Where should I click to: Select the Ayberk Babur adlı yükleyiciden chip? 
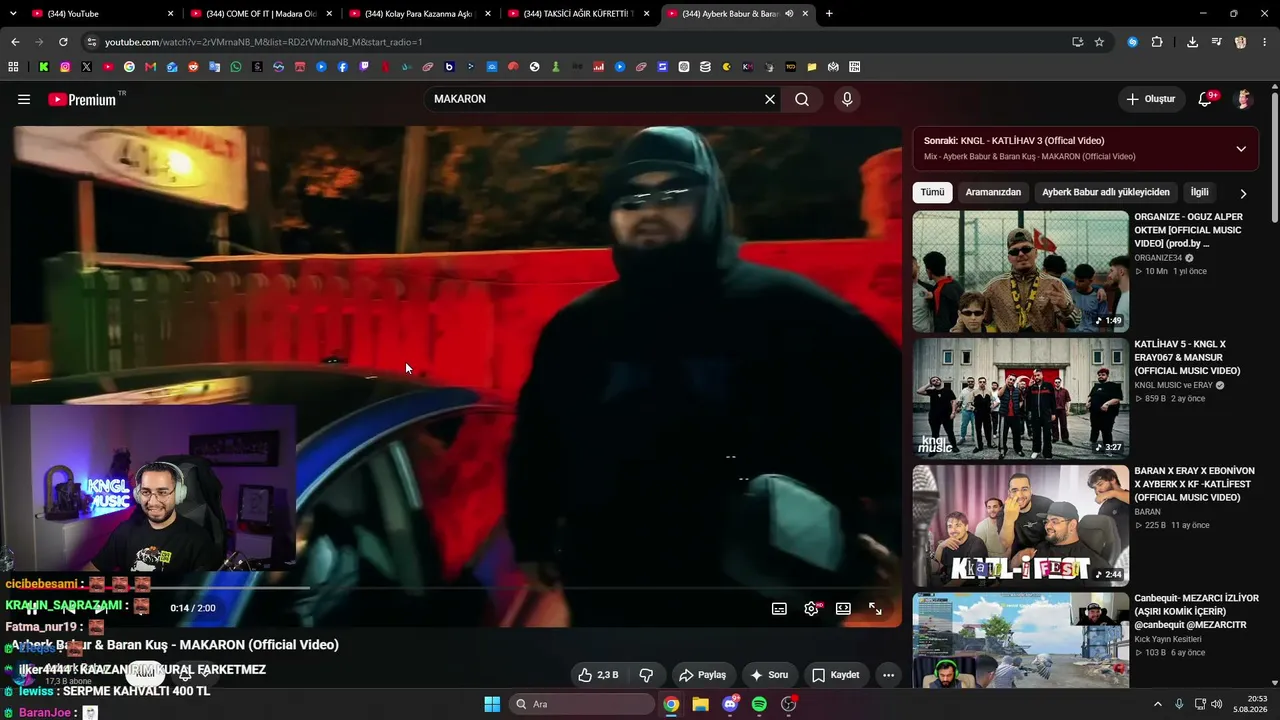point(1105,192)
